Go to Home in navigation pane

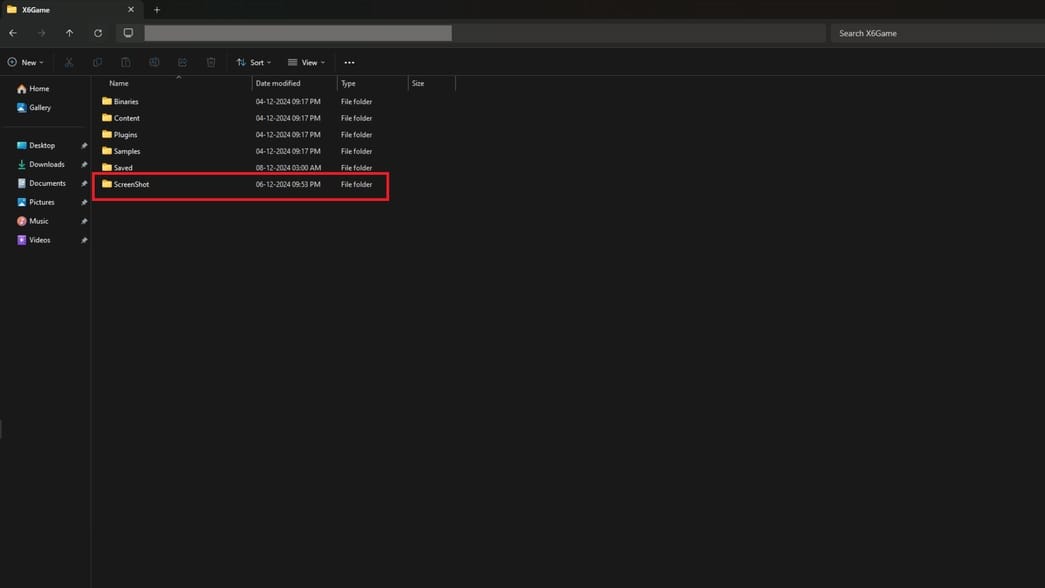click(38, 89)
